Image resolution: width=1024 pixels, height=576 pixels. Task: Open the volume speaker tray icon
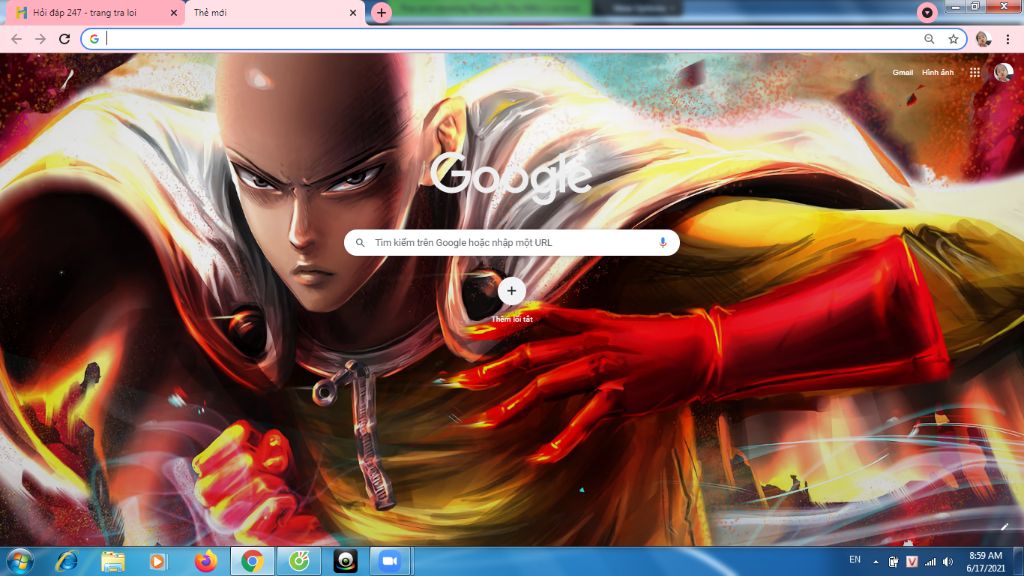(948, 562)
